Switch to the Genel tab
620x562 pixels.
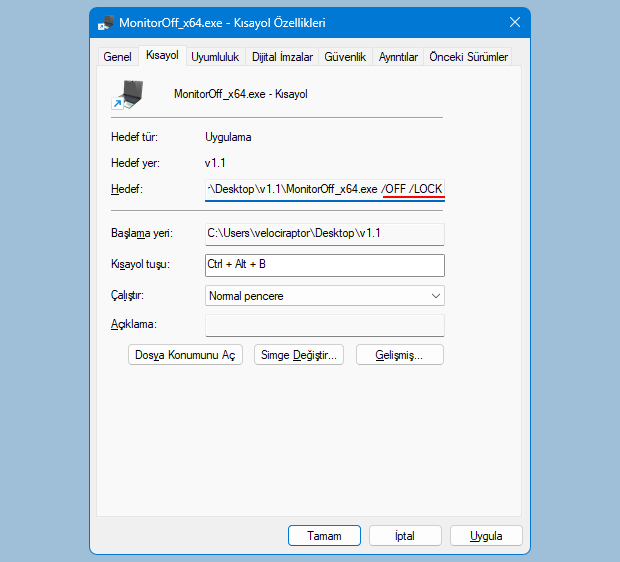pos(117,57)
